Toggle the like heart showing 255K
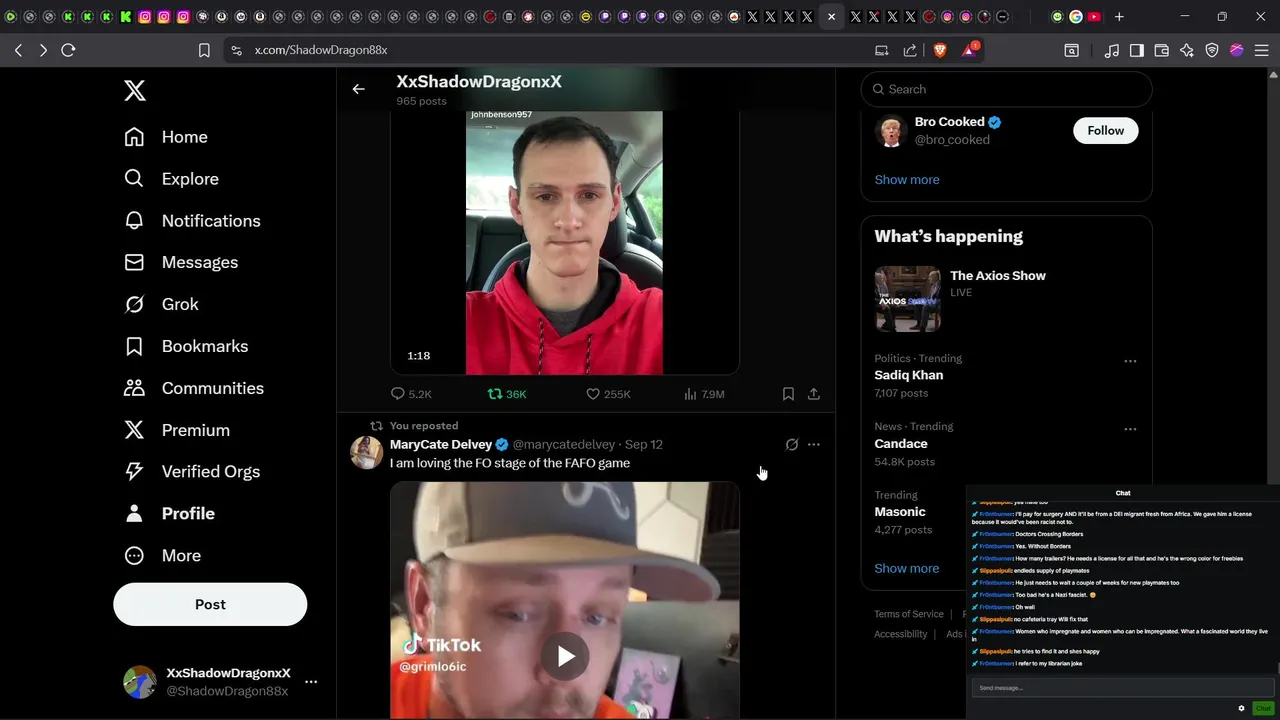This screenshot has height=720, width=1280. pyautogui.click(x=608, y=394)
